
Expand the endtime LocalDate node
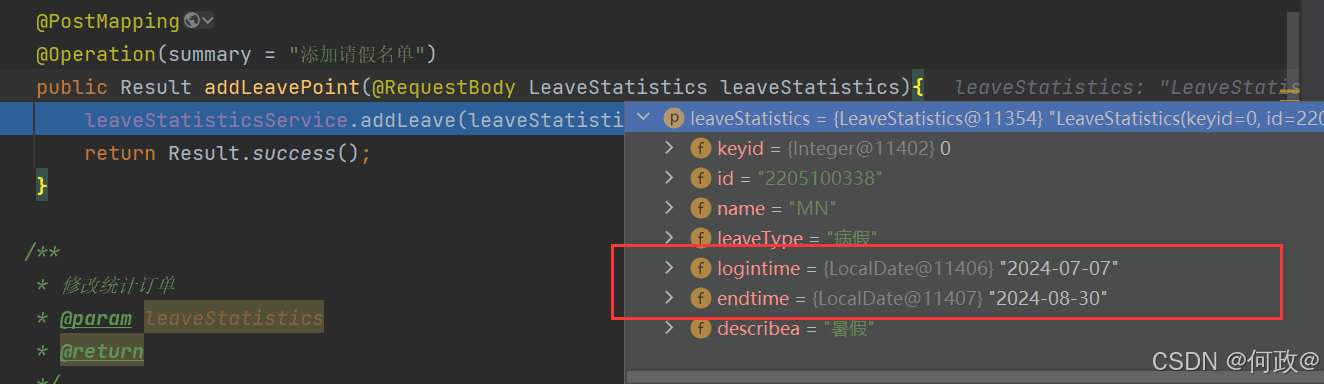pos(670,298)
